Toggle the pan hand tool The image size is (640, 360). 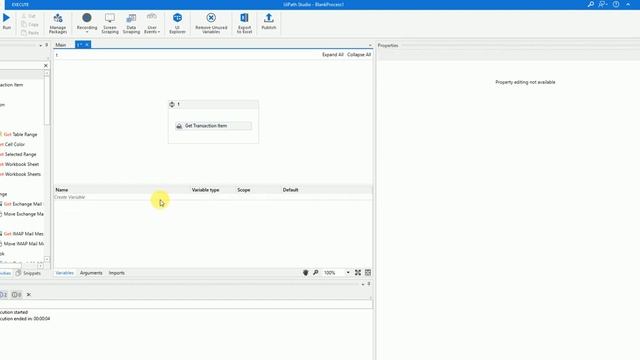click(305, 273)
